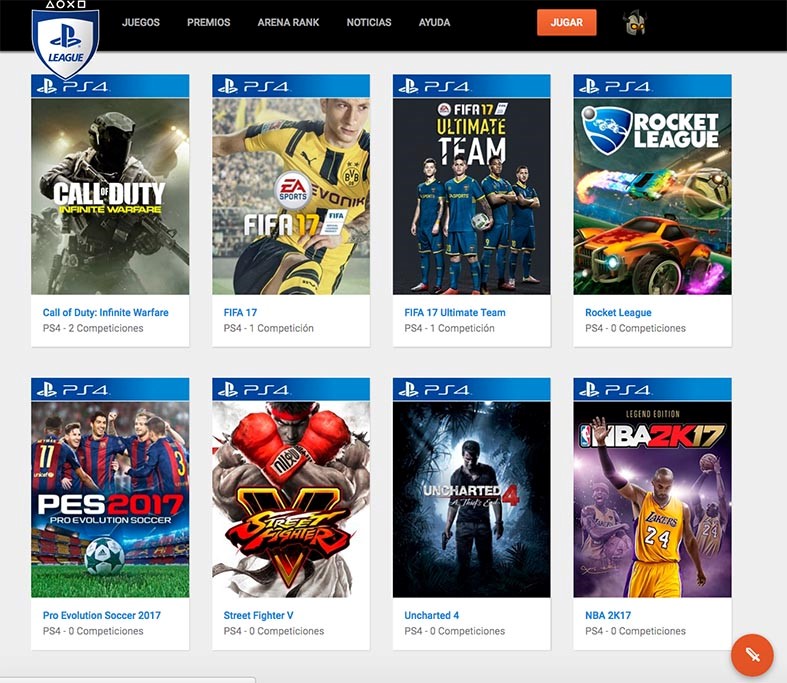Click the PS4 banner above NBA 2K17
Image resolution: width=787 pixels, height=683 pixels.
pyautogui.click(x=652, y=389)
